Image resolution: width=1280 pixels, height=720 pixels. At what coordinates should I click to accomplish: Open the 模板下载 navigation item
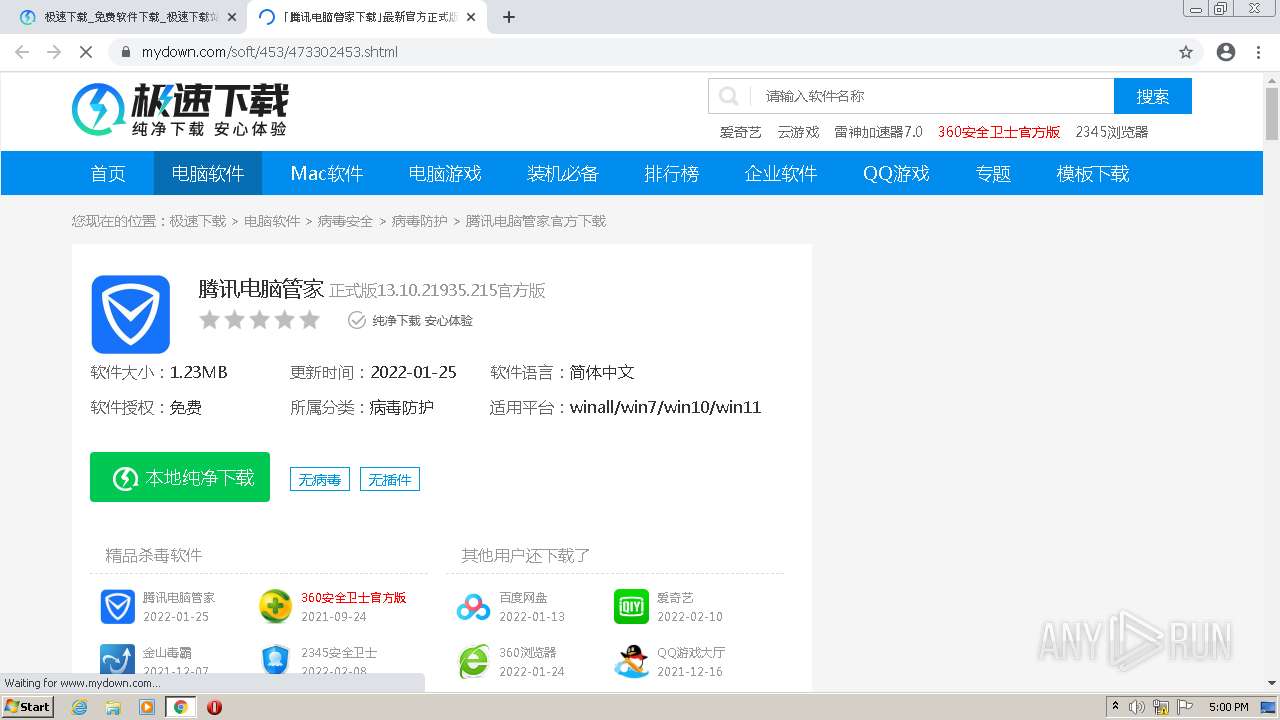point(1093,173)
